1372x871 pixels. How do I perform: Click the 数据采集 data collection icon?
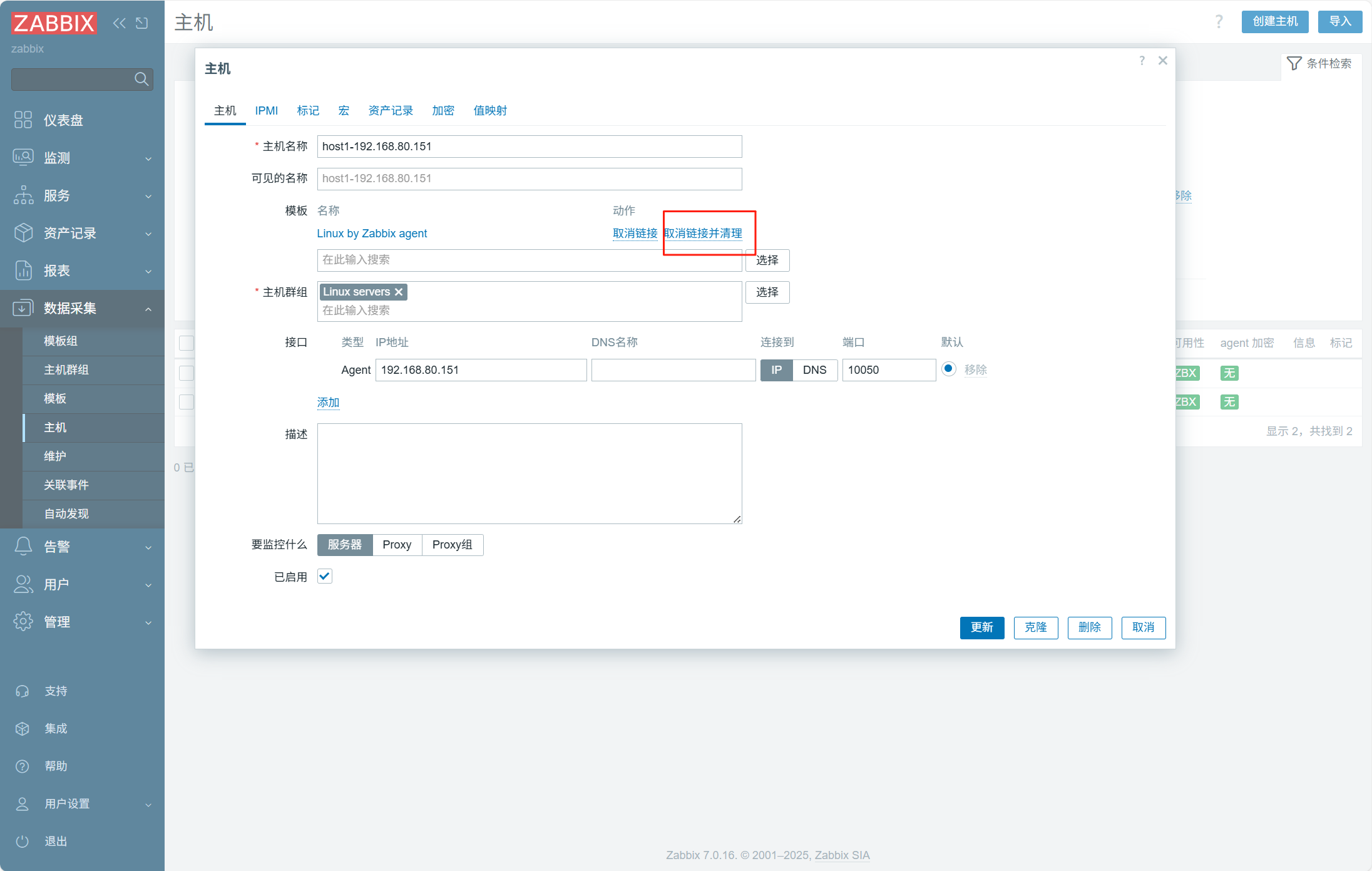[23, 307]
